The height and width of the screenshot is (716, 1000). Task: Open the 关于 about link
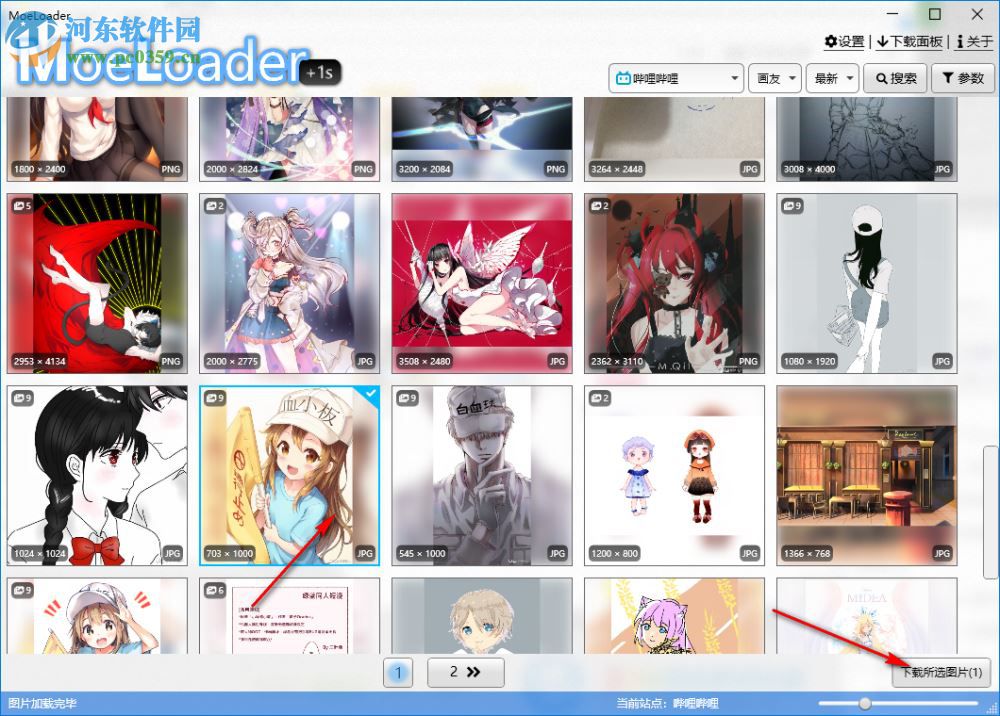[974, 41]
